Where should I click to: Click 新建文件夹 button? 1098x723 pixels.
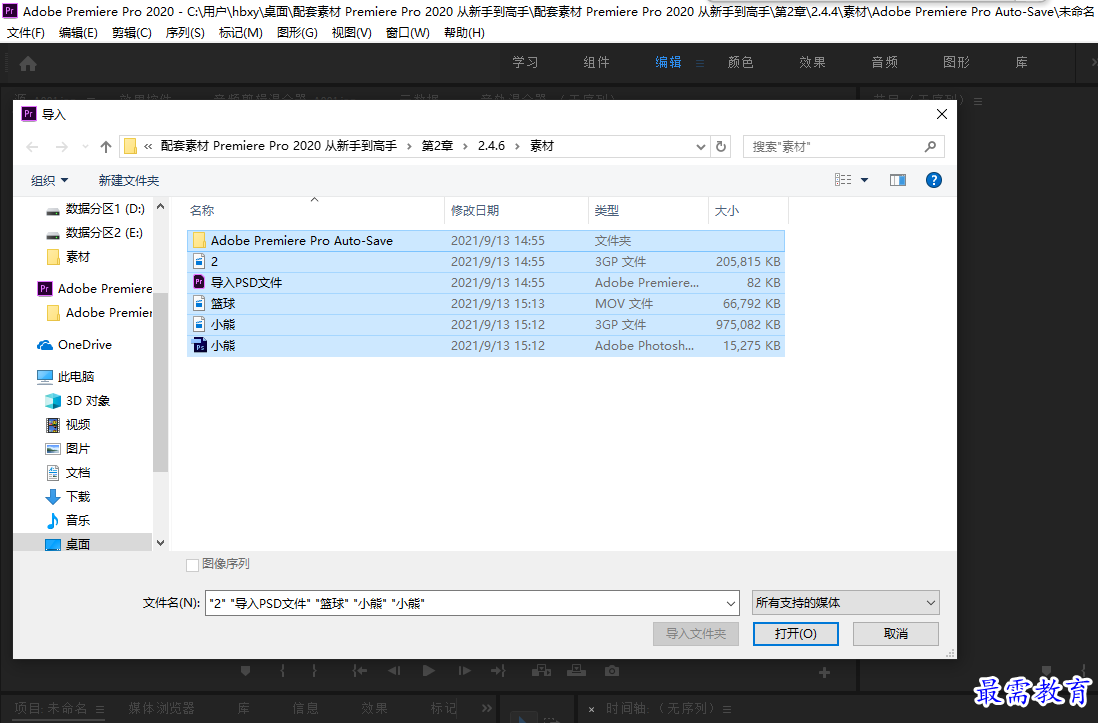[x=129, y=180]
